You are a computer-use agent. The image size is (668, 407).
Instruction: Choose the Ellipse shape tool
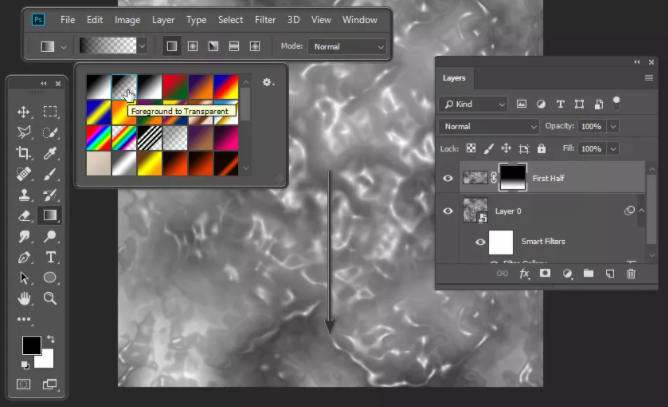pyautogui.click(x=50, y=277)
